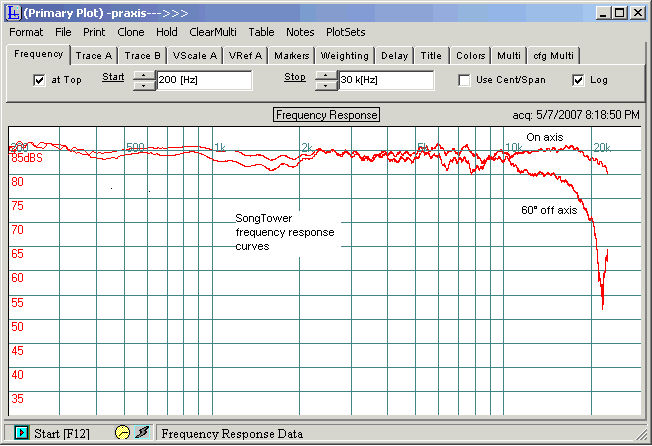Click the Start play icon in status bar
This screenshot has height=446, width=652.
(19, 434)
